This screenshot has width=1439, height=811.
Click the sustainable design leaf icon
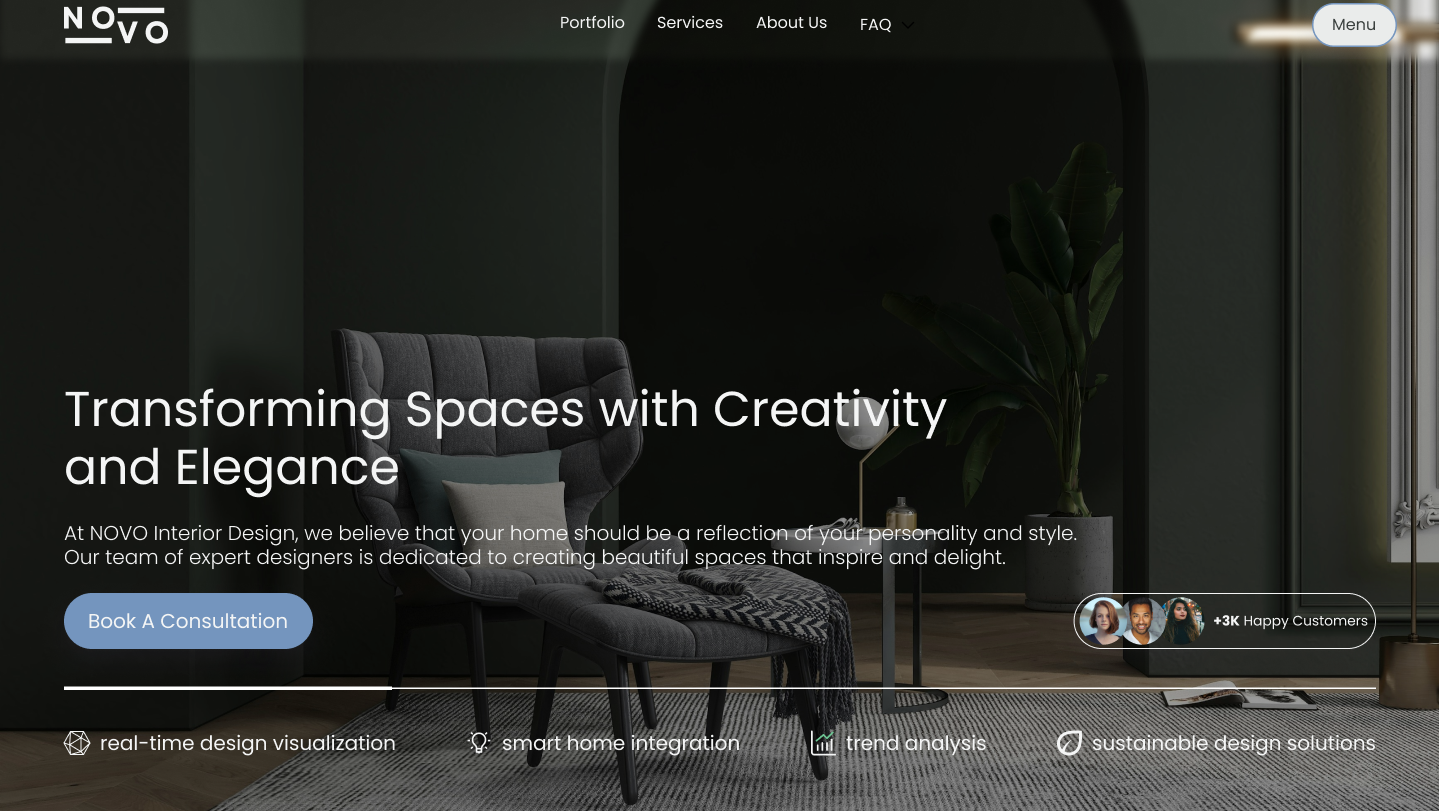pos(1070,743)
